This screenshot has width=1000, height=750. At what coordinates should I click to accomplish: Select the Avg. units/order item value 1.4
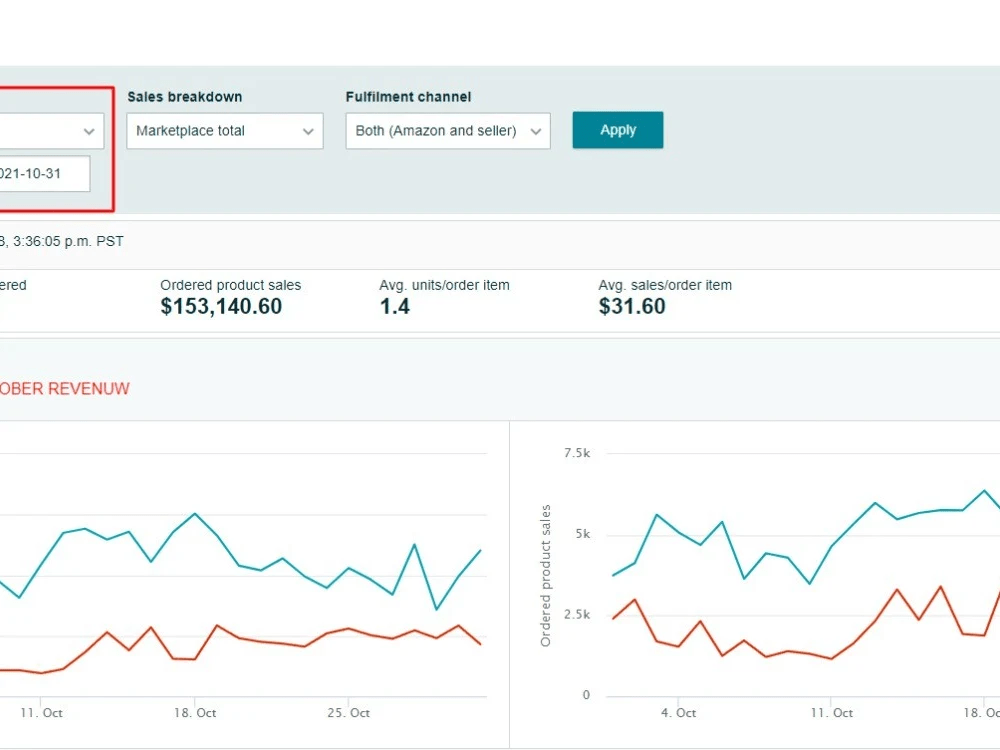[395, 307]
